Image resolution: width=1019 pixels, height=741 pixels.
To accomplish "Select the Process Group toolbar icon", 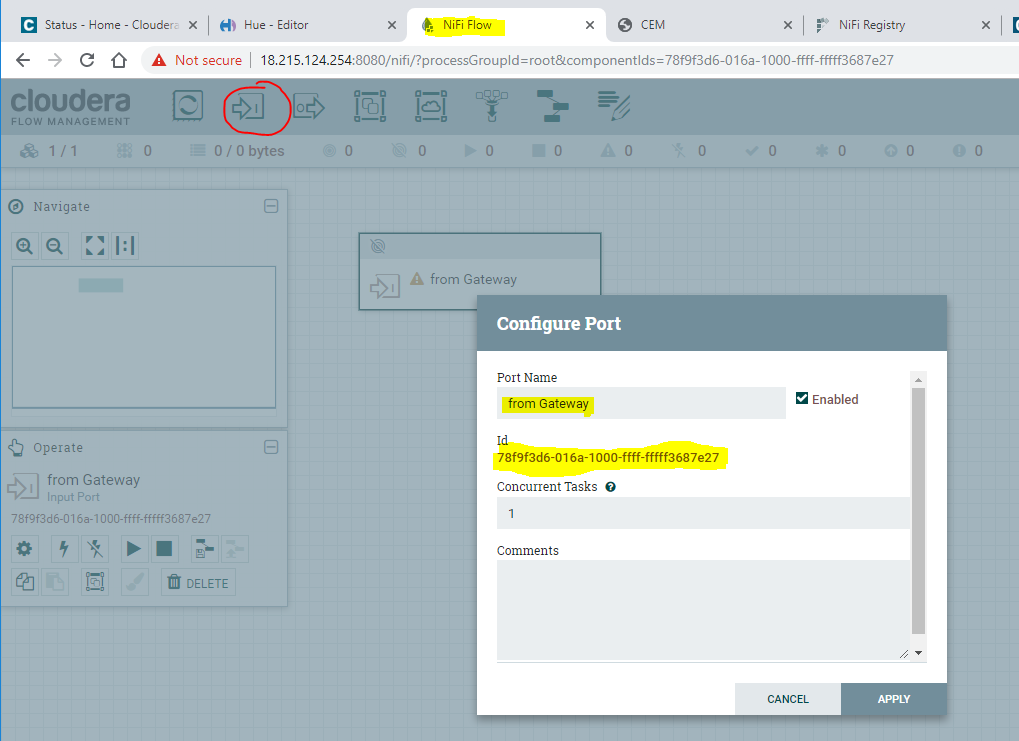I will [370, 106].
